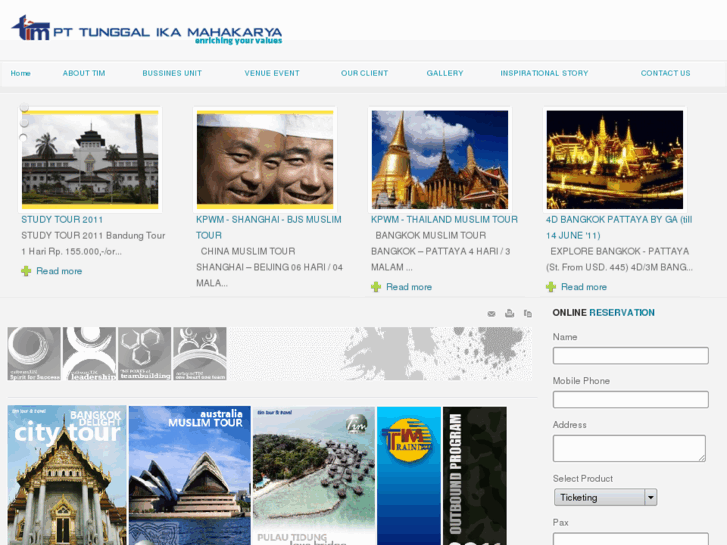This screenshot has height=545, width=727.
Task: Read more about Thailand Muslim Tour
Action: tap(409, 287)
